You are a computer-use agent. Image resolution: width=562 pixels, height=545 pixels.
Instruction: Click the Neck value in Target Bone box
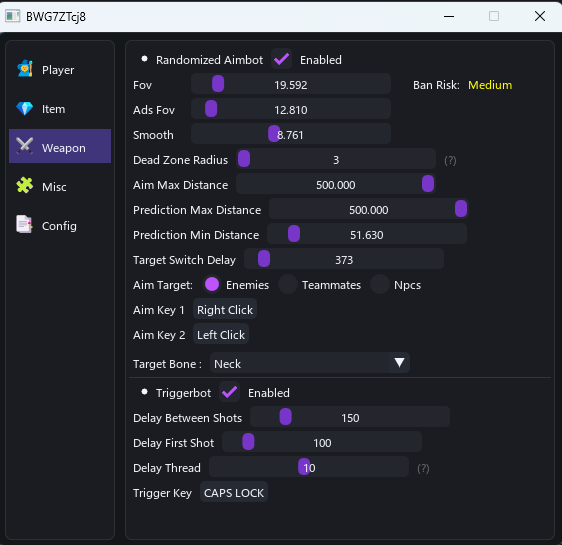pos(228,364)
